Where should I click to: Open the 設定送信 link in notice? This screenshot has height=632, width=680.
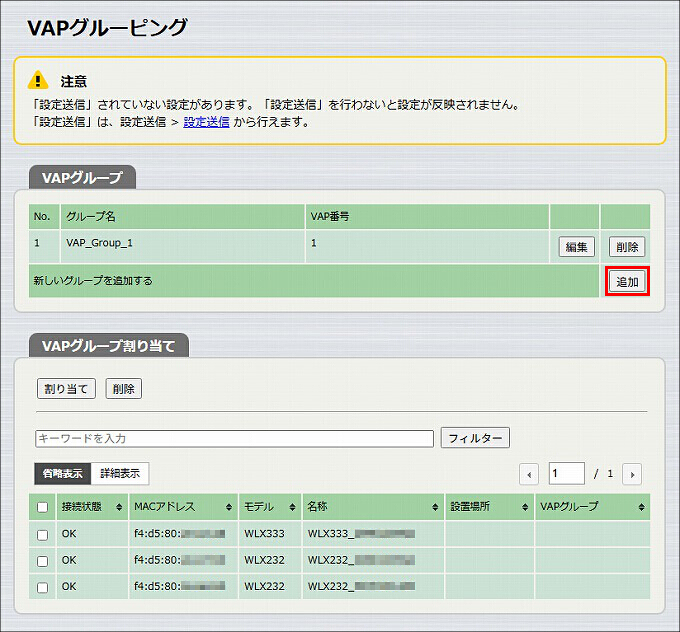click(x=206, y=122)
